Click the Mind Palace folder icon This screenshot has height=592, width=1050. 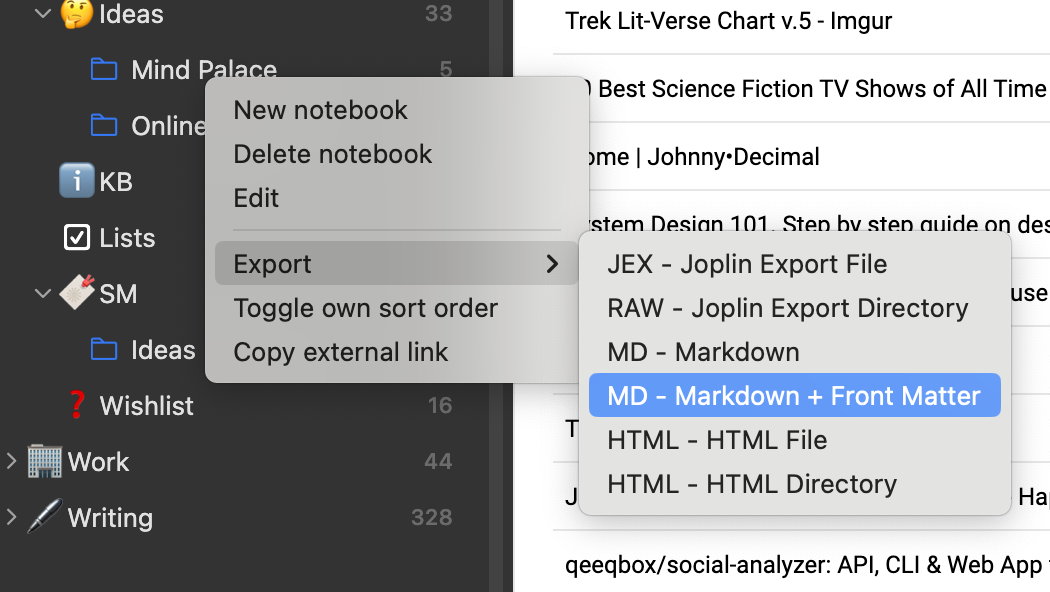(103, 69)
